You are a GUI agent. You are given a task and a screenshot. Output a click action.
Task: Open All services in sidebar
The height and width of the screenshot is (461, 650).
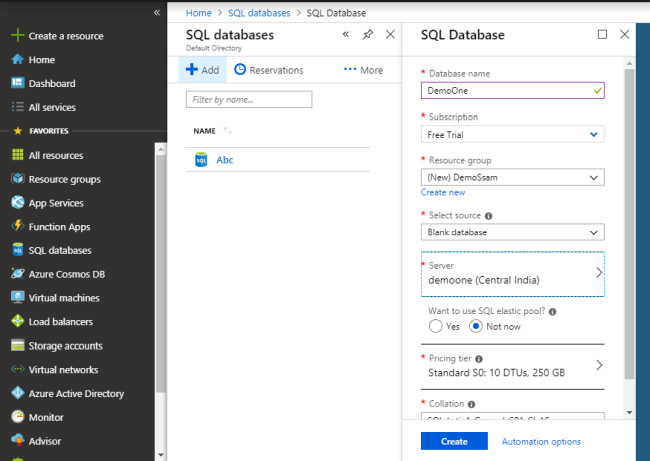pyautogui.click(x=52, y=107)
